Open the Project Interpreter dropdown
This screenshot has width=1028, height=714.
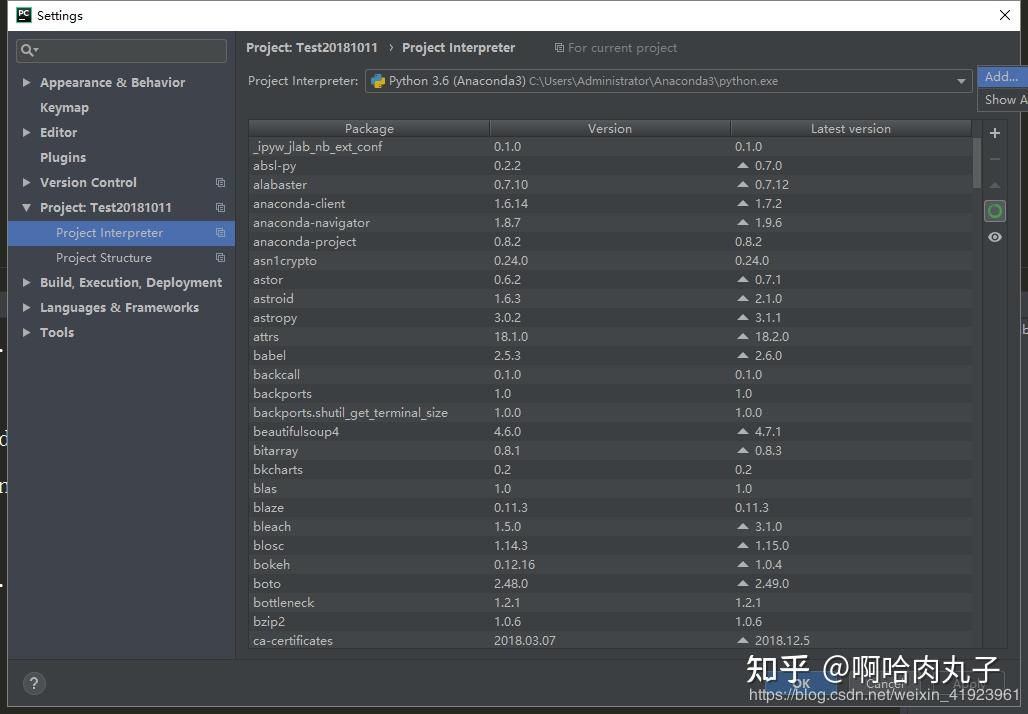[x=960, y=81]
